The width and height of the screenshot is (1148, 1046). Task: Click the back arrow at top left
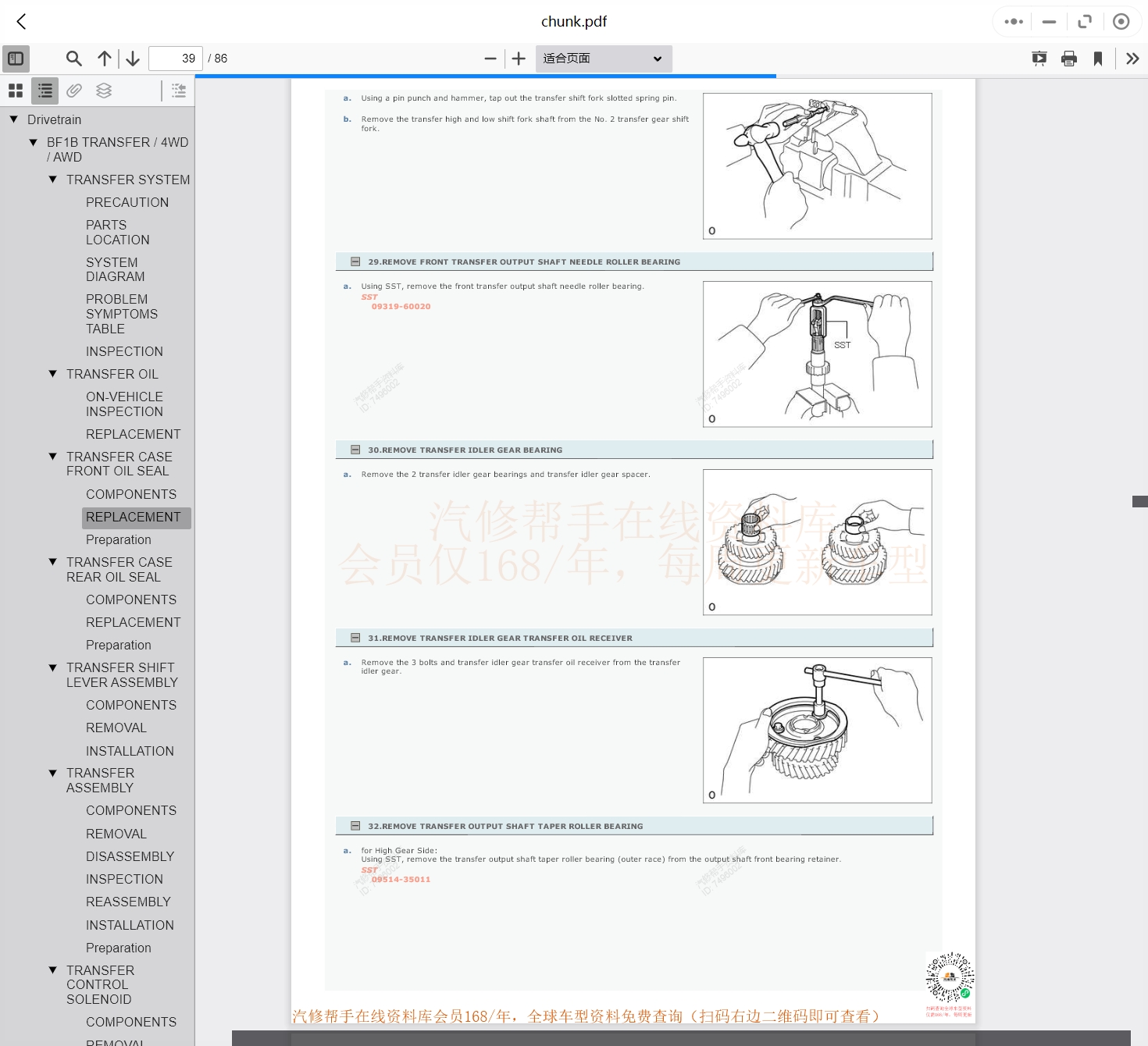click(x=22, y=22)
